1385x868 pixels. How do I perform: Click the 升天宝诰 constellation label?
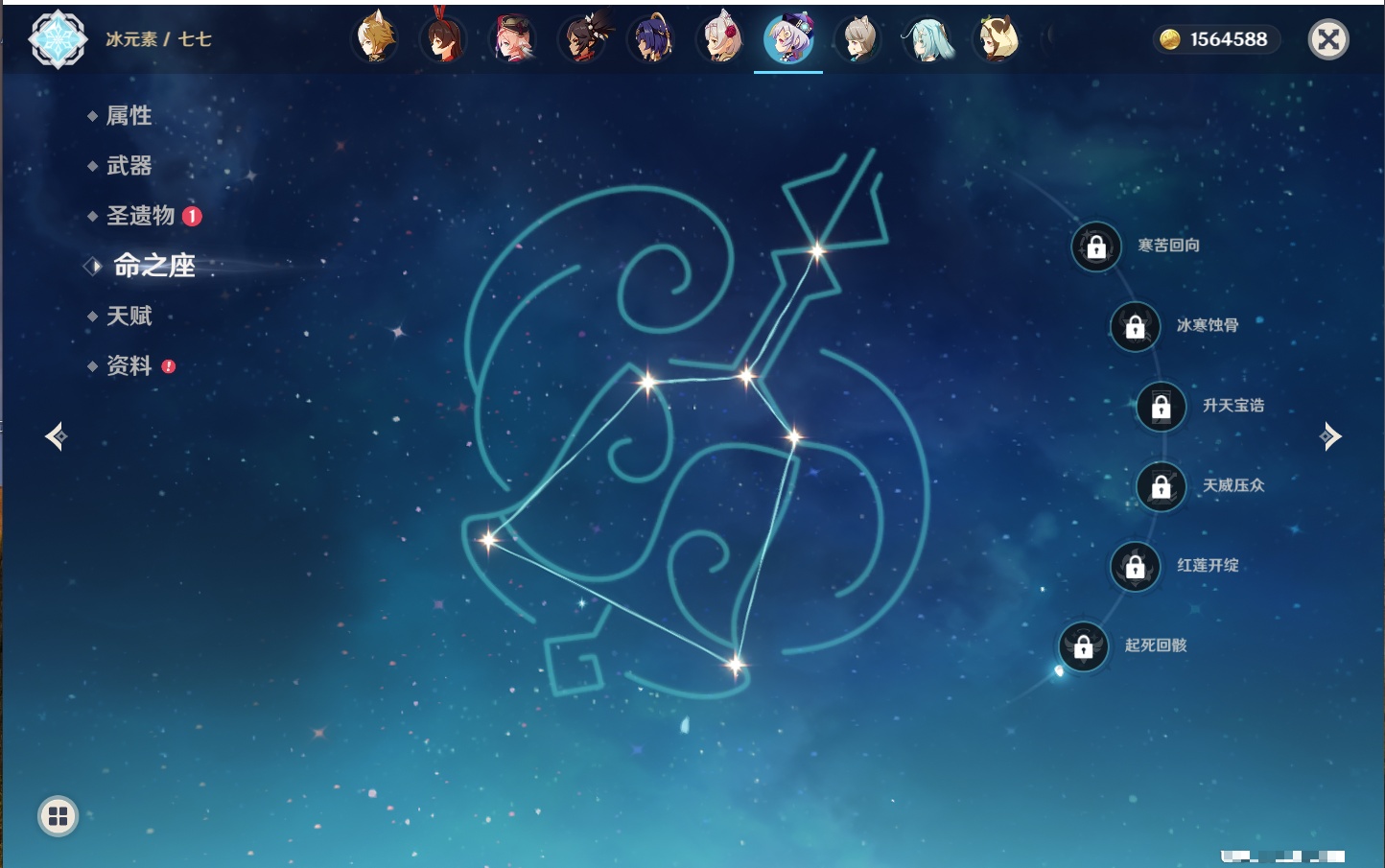tap(1233, 406)
